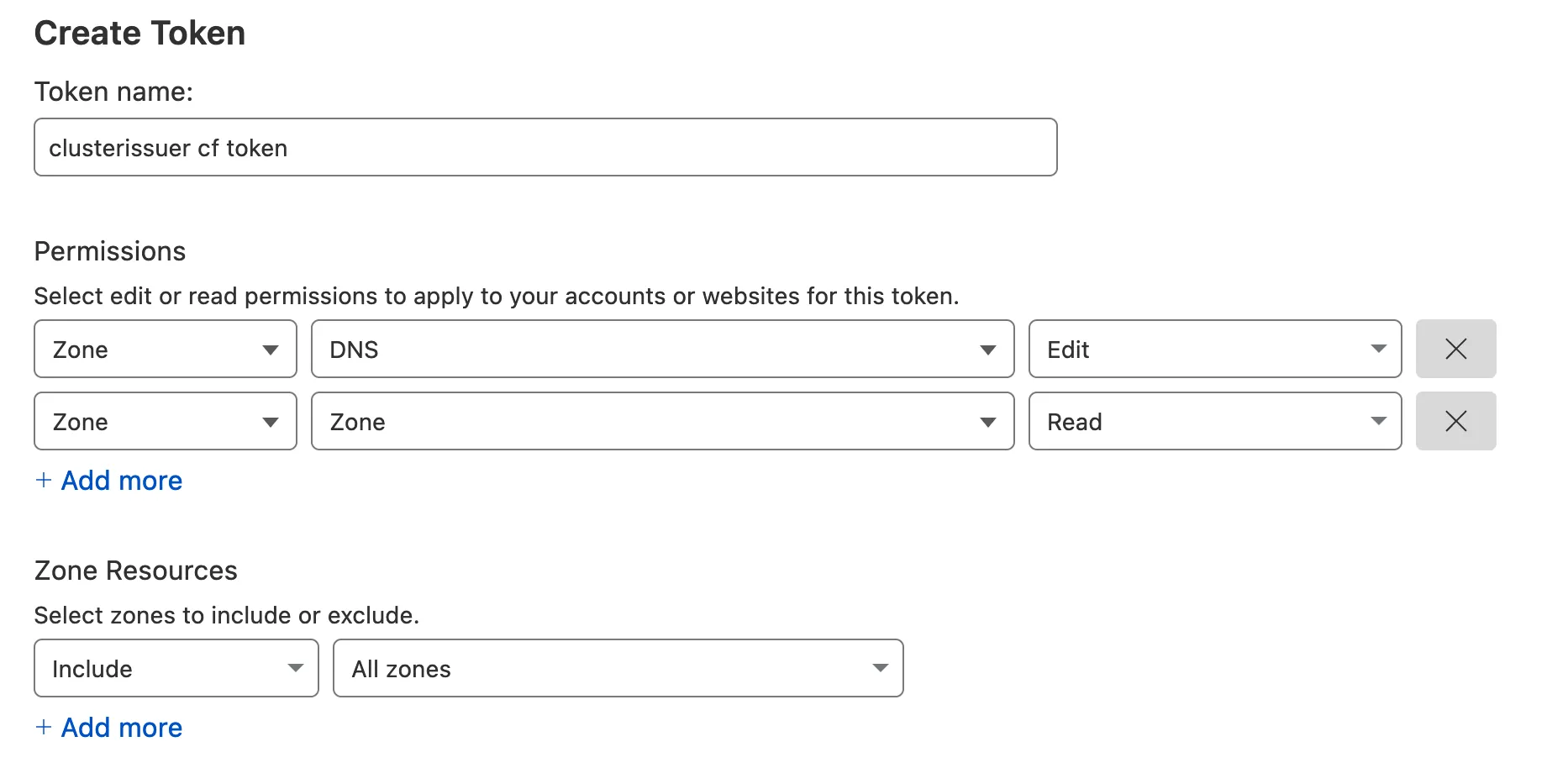This screenshot has height=768, width=1568.
Task: Expand middle Zone dropdown in Read row
Action: pos(662,421)
